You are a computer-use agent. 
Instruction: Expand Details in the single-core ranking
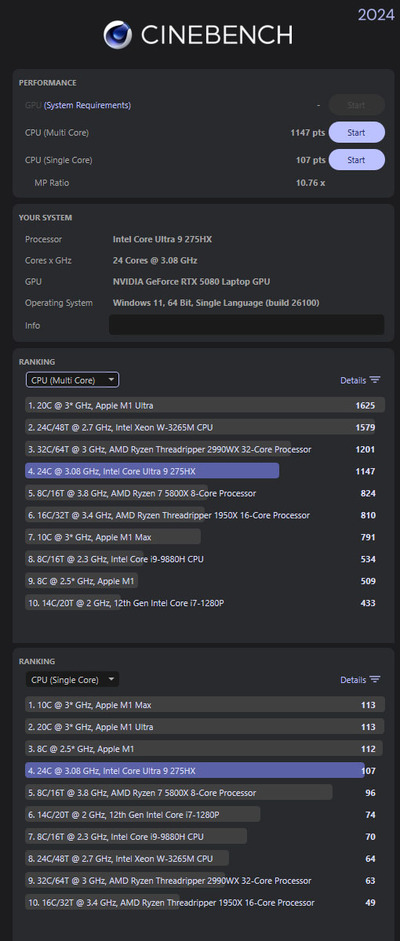coord(353,679)
